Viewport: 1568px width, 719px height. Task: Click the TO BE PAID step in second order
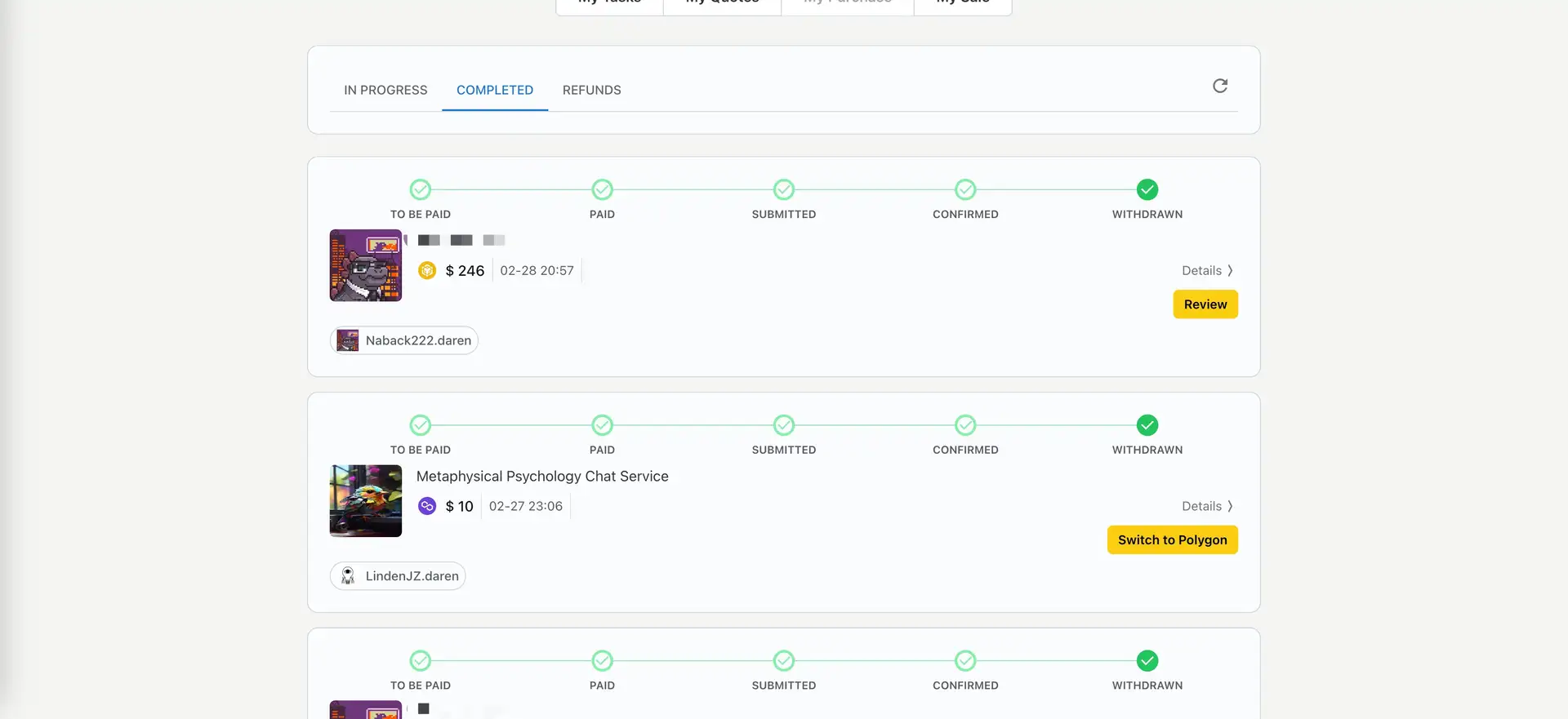420,425
